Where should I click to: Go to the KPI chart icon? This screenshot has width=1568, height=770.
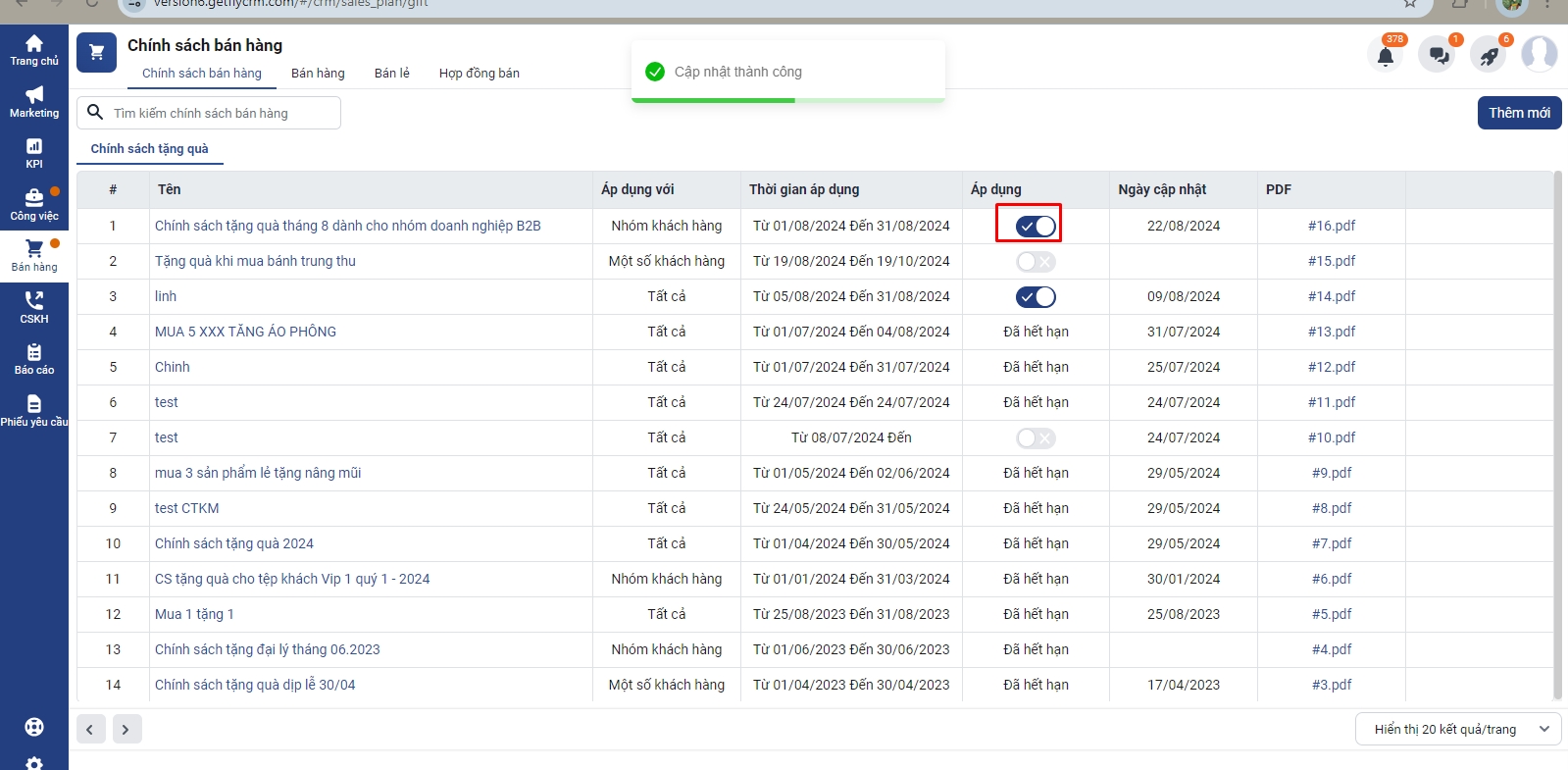pyautogui.click(x=34, y=147)
